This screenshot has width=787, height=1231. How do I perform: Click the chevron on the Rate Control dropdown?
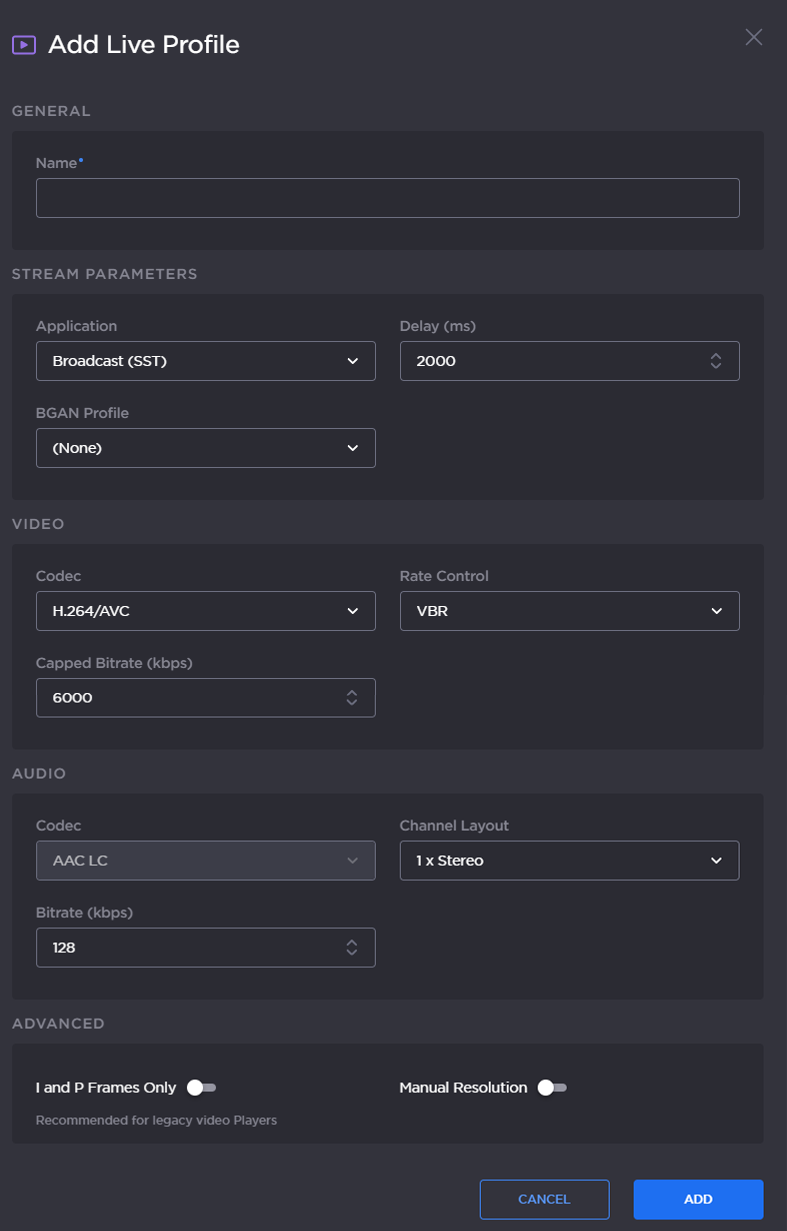[x=716, y=611]
